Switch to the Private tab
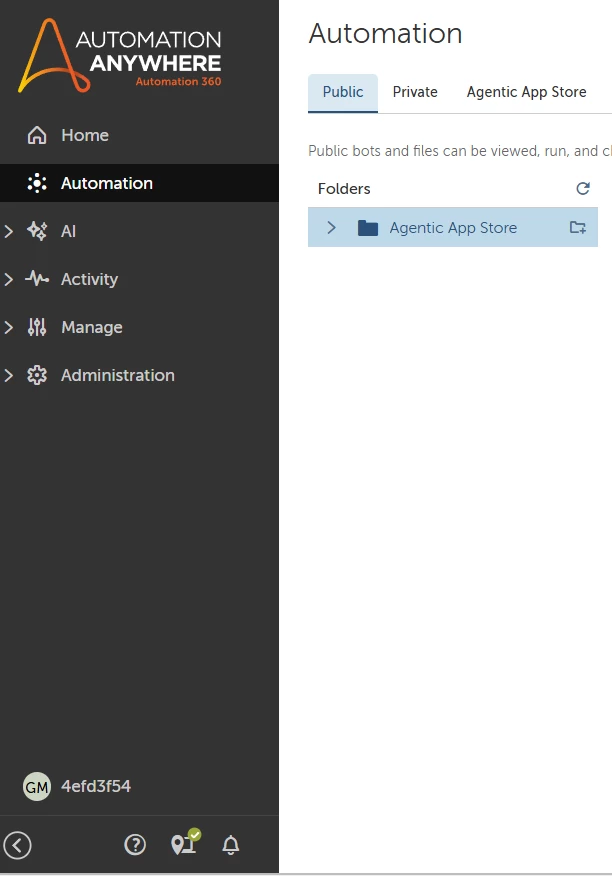Screen dimensions: 612x876 (415, 92)
